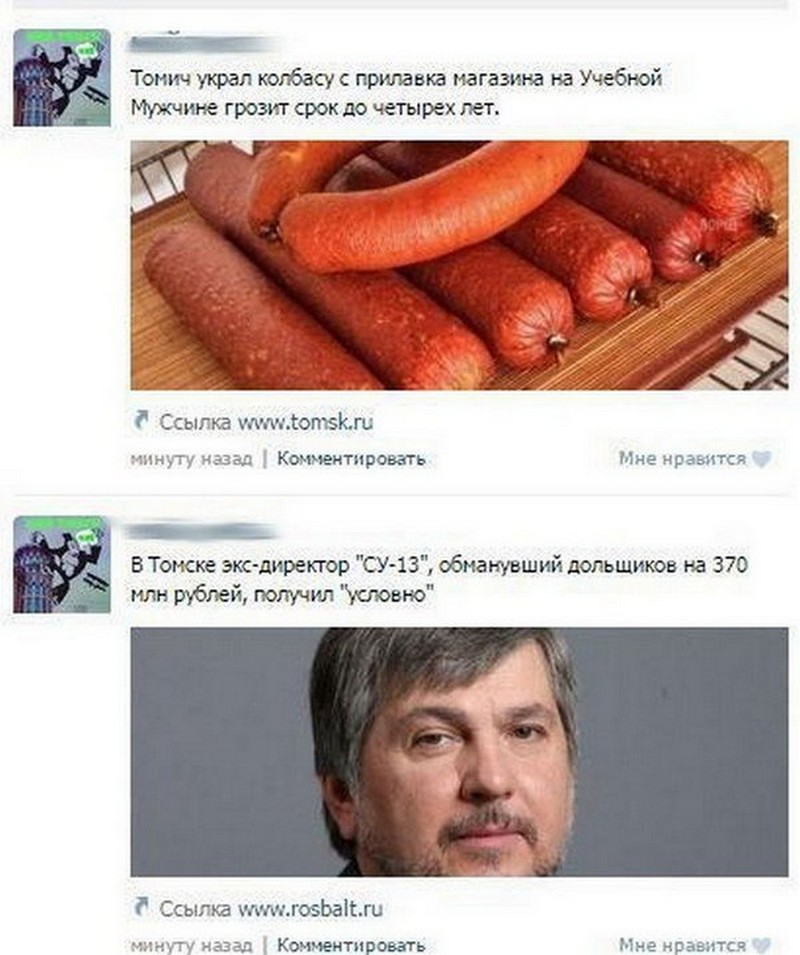Click the headline text 'Томич украл колбасу'
Viewport: 800px width, 955px height.
(x=232, y=79)
